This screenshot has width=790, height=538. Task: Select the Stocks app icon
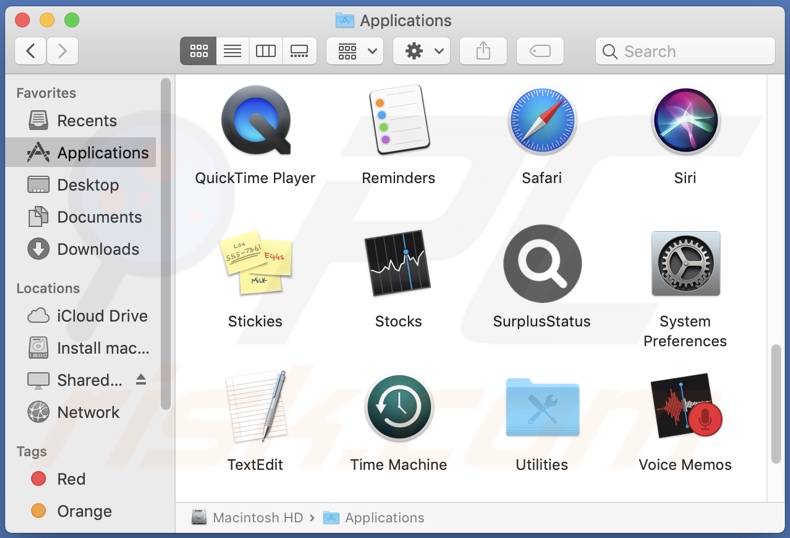pyautogui.click(x=398, y=263)
